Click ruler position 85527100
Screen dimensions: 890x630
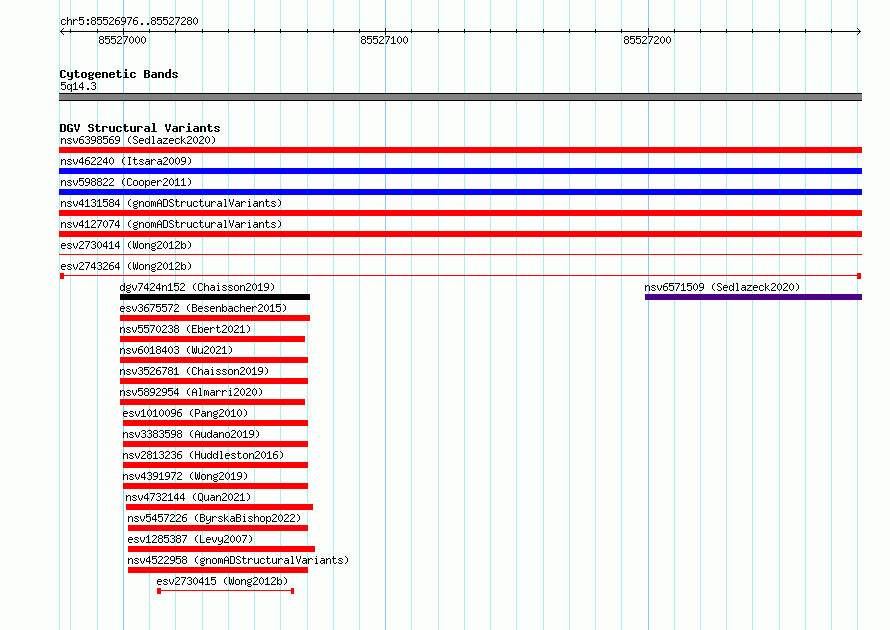tap(384, 40)
